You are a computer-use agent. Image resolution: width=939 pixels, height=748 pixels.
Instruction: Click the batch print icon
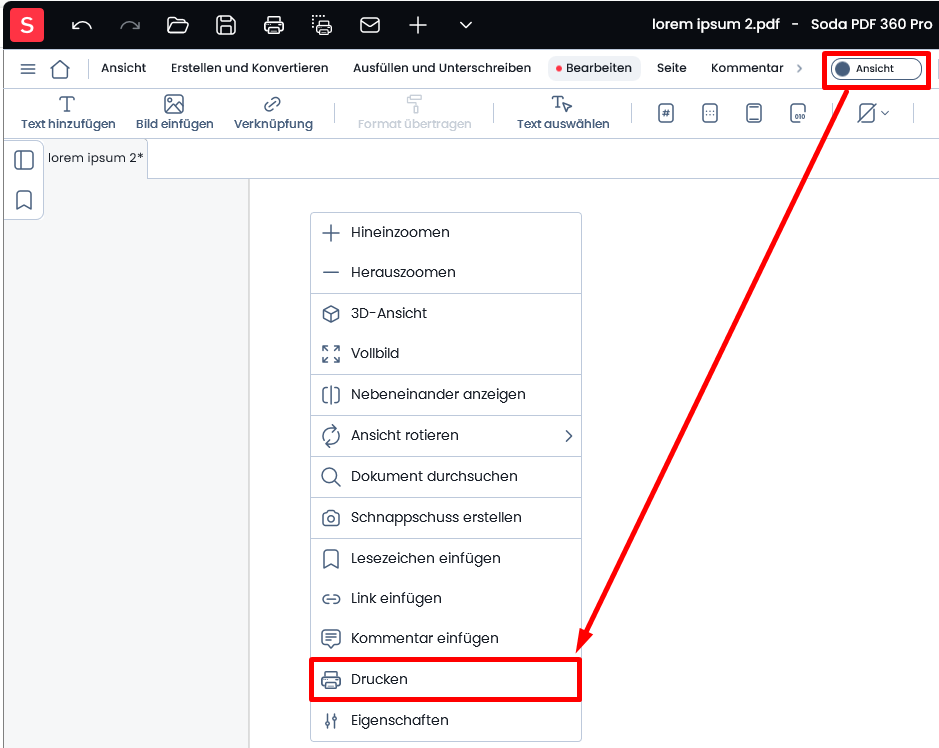pyautogui.click(x=322, y=25)
